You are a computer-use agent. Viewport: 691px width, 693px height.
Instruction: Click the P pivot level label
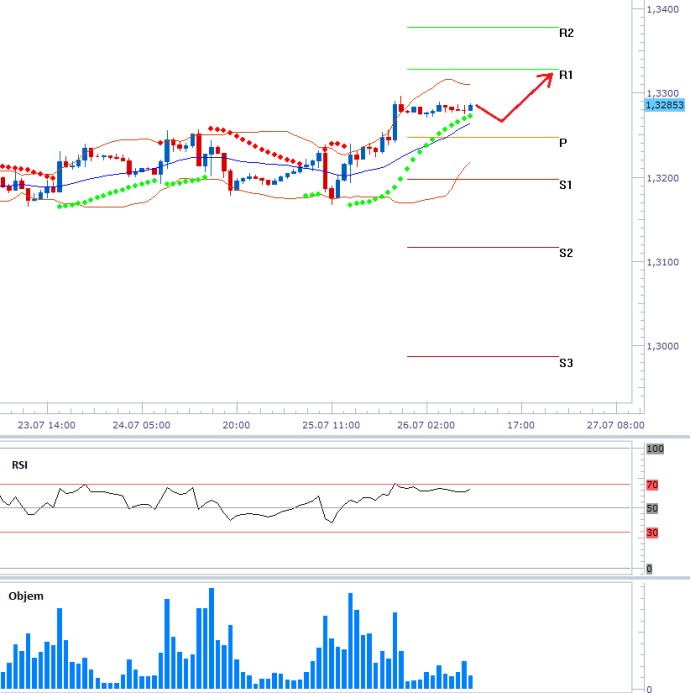563,143
